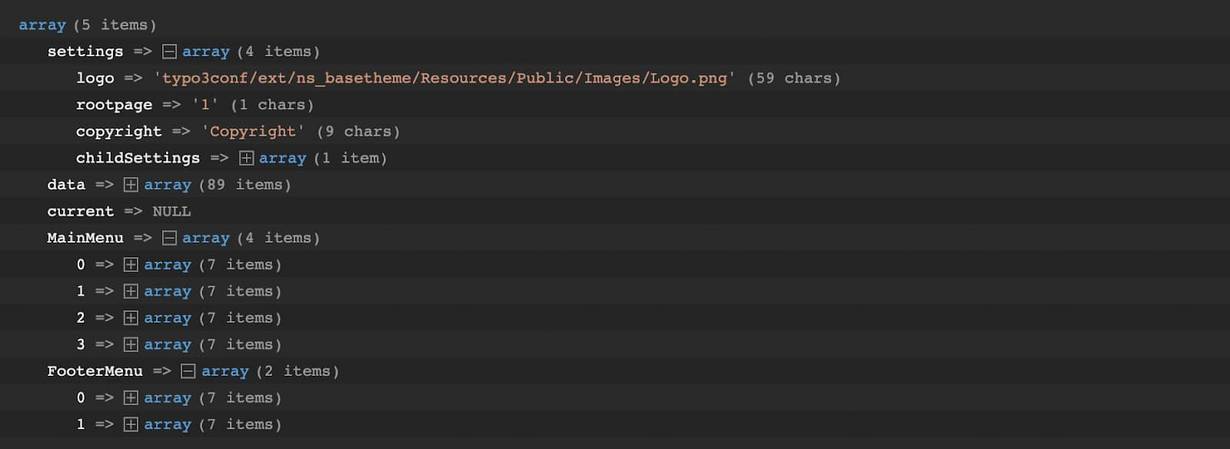Click the 'data' key
Viewport: 1230px width, 449px height.
tap(66, 185)
